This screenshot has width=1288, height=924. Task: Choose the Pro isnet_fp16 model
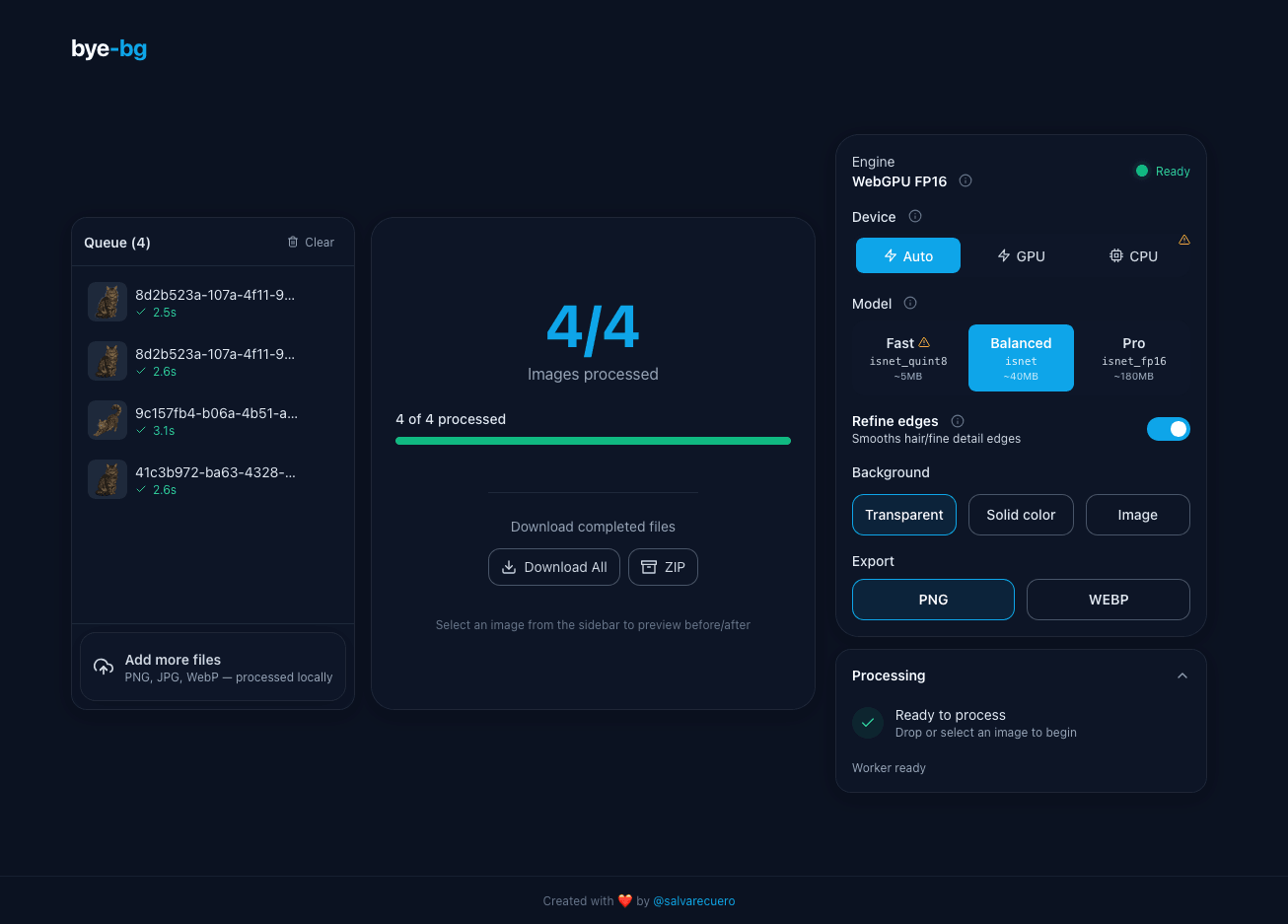pyautogui.click(x=1134, y=358)
